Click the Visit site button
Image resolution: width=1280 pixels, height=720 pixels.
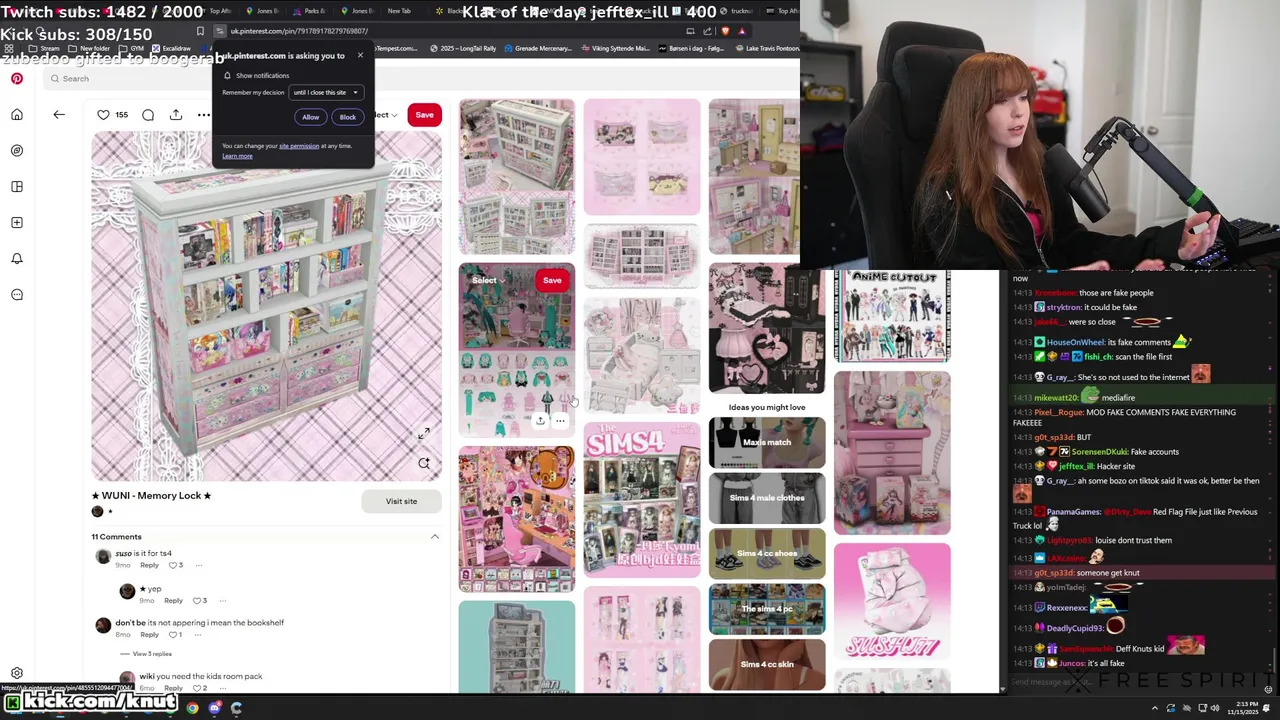pos(401,501)
